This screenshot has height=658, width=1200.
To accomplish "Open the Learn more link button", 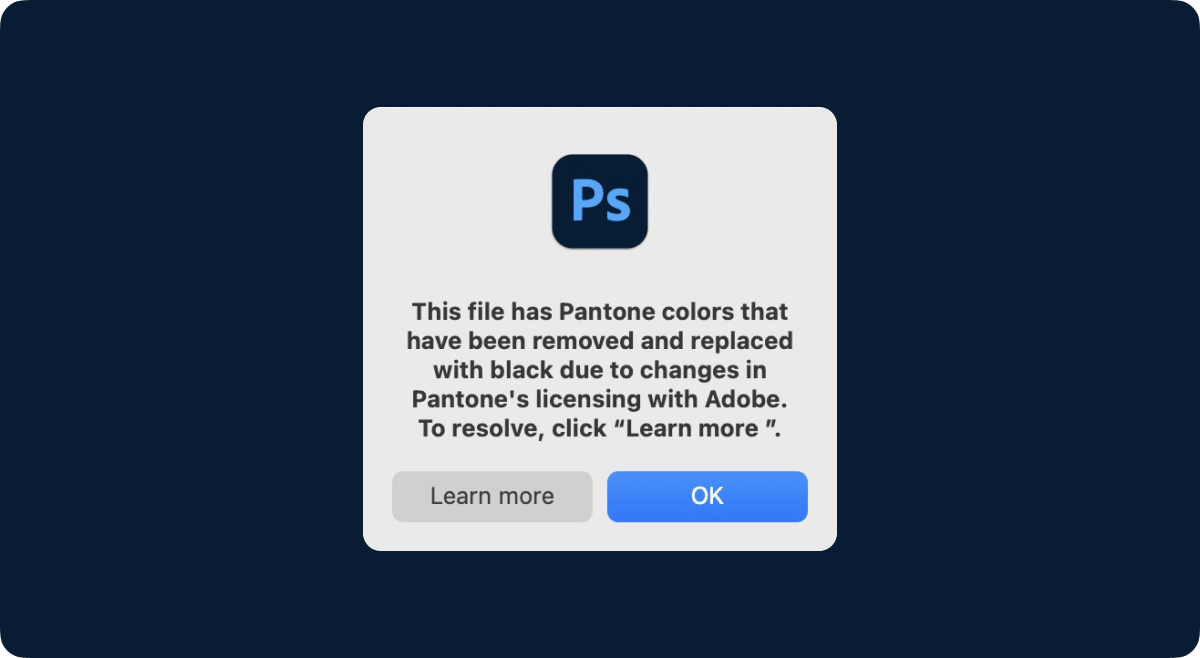I will pos(492,496).
